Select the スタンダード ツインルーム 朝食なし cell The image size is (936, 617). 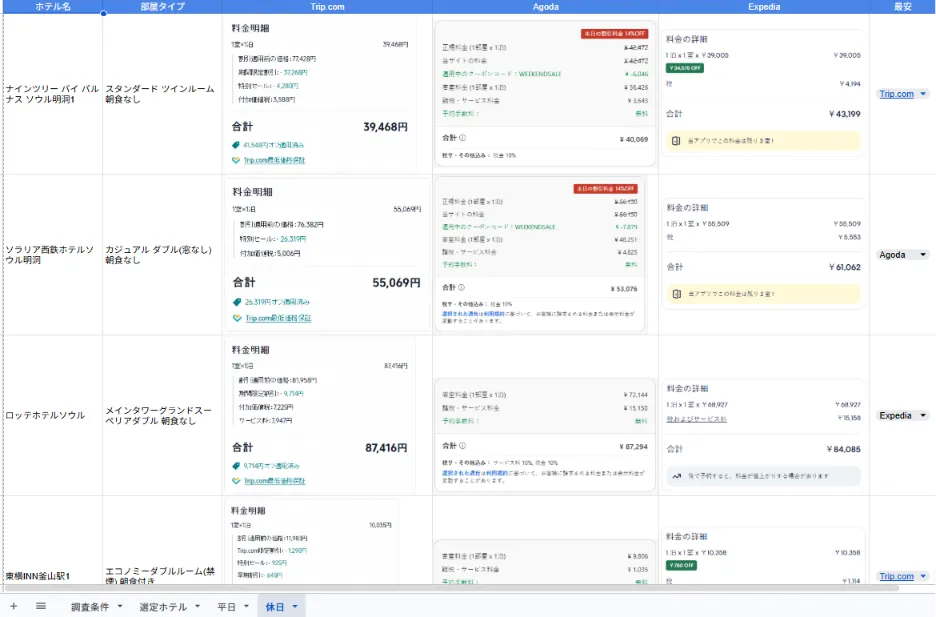162,94
